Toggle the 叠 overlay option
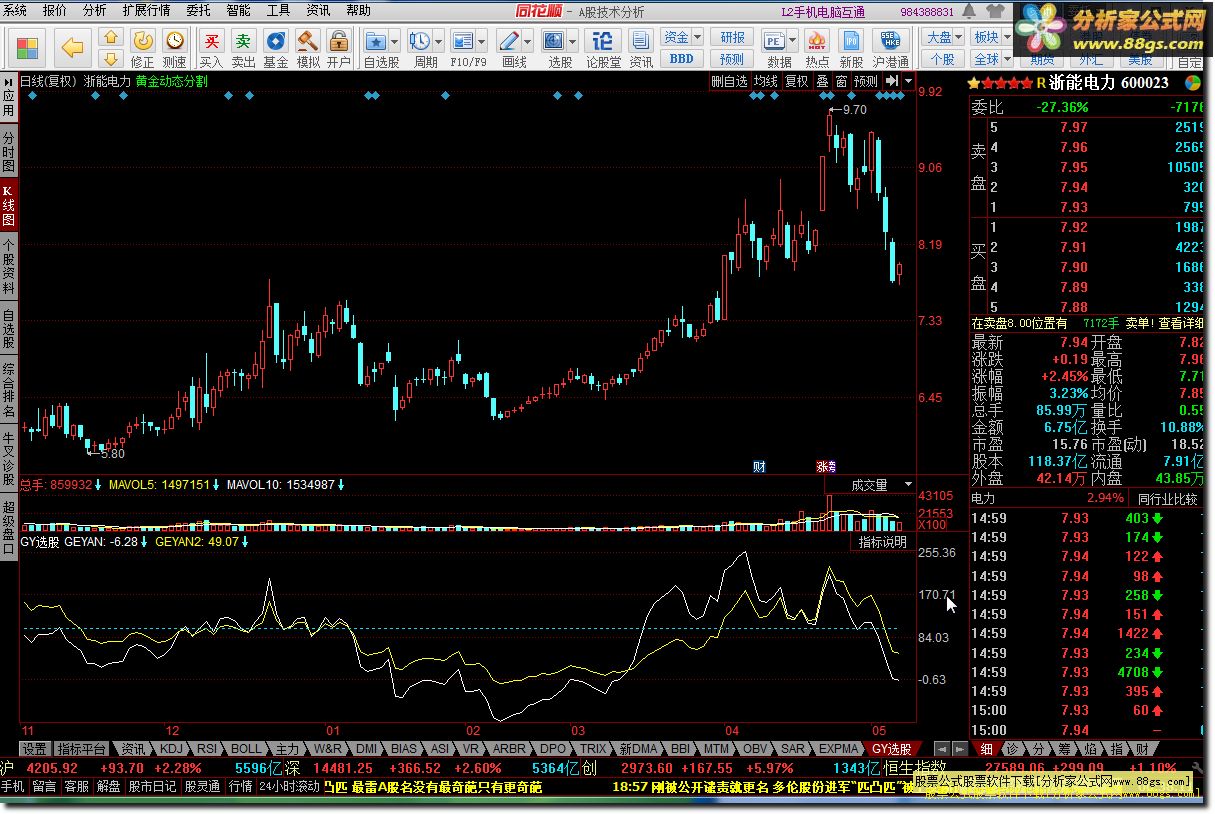Image resolution: width=1215 pixels, height=814 pixels. pyautogui.click(x=822, y=81)
